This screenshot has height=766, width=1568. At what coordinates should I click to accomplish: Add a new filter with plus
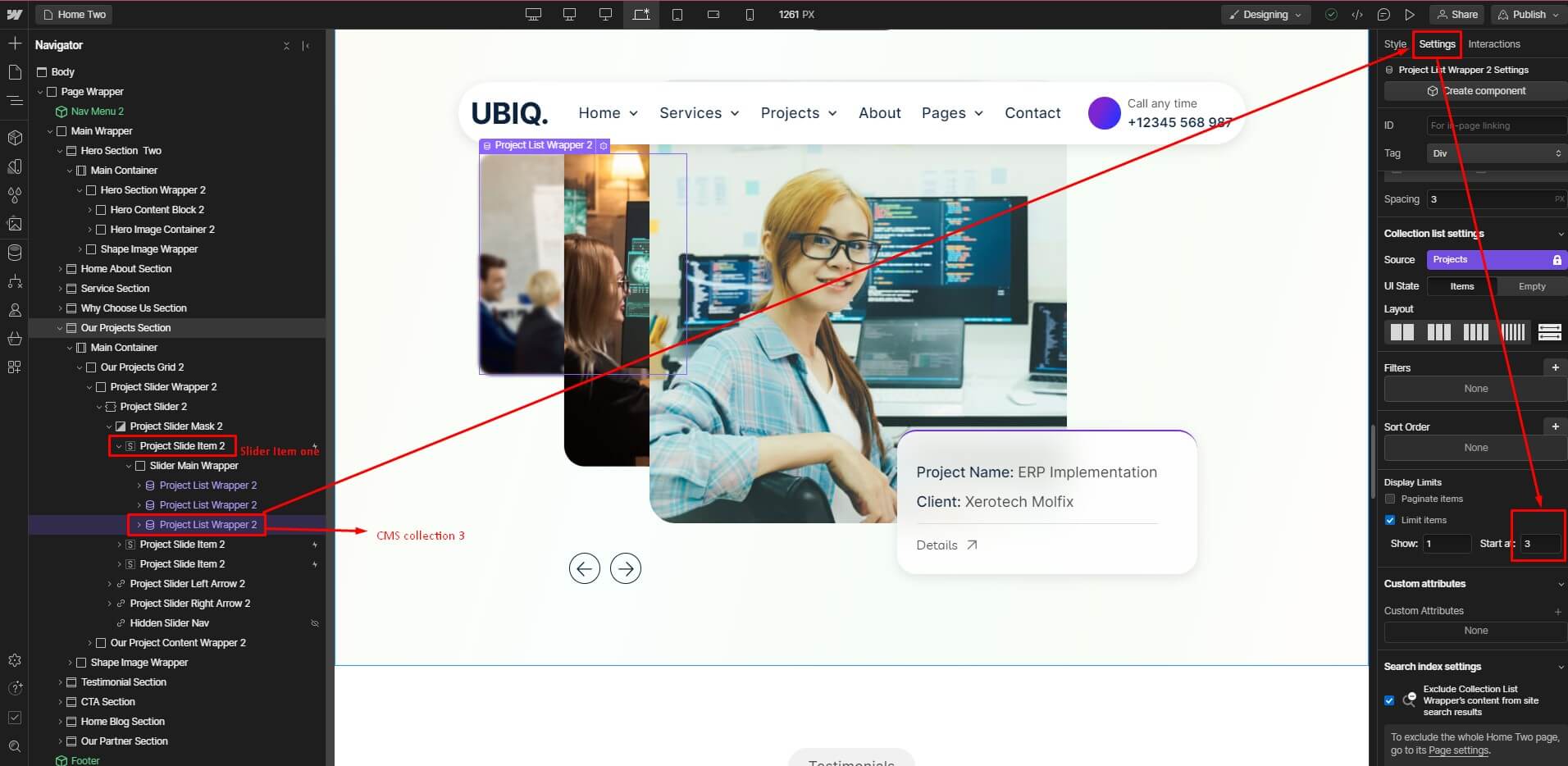pos(1555,367)
